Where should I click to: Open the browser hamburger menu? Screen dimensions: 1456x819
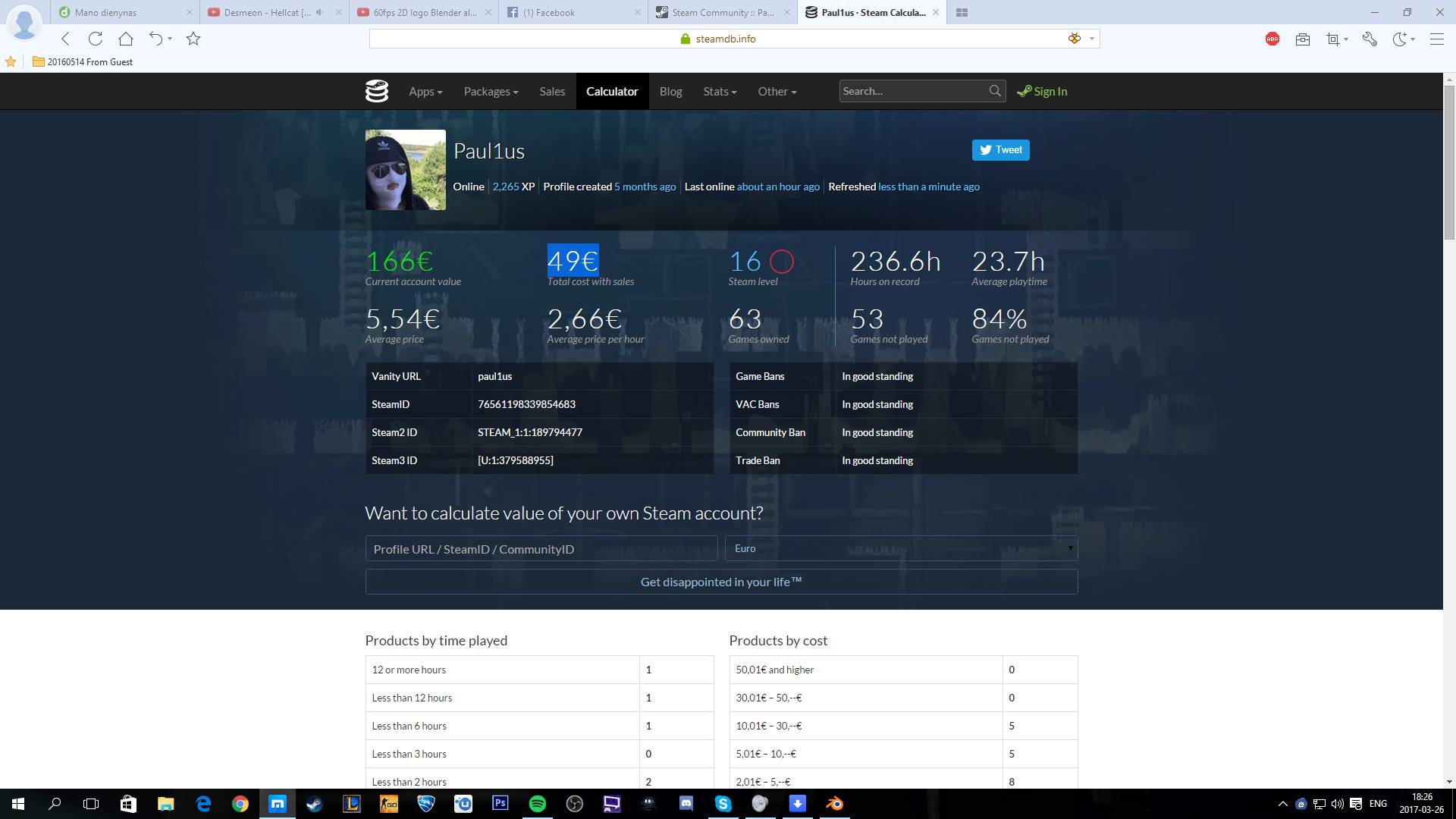(1436, 39)
